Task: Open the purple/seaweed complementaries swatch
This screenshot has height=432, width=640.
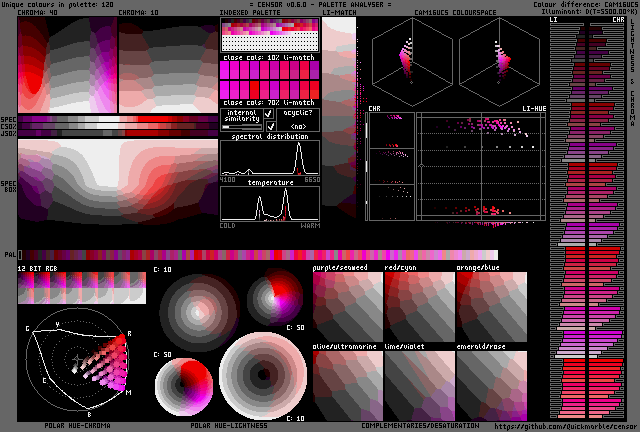Action: tap(348, 306)
